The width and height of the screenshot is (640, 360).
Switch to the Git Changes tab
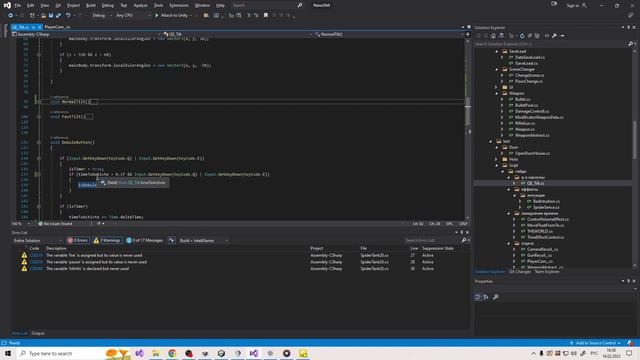[520, 271]
